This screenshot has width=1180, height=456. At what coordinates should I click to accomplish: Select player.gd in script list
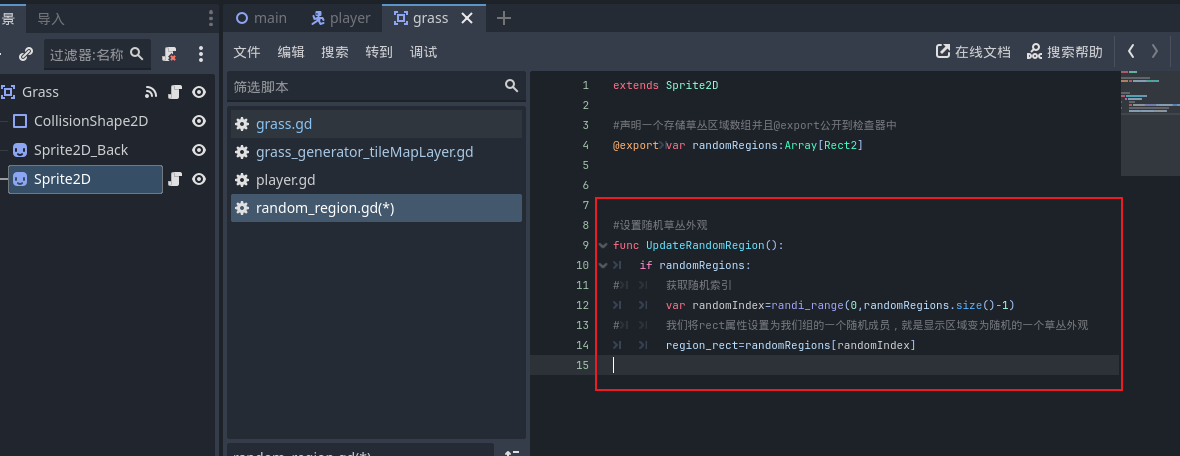(x=376, y=180)
